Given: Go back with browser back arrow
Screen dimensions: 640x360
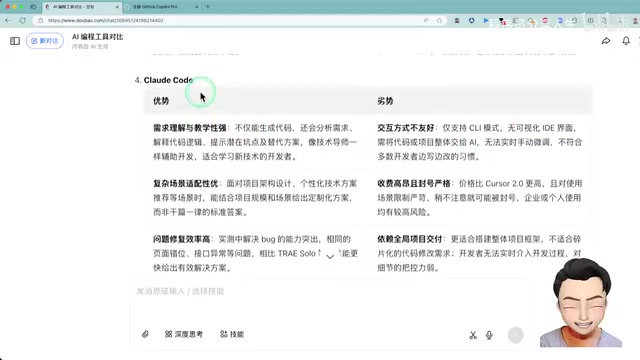Looking at the screenshot, I should click(8, 20).
